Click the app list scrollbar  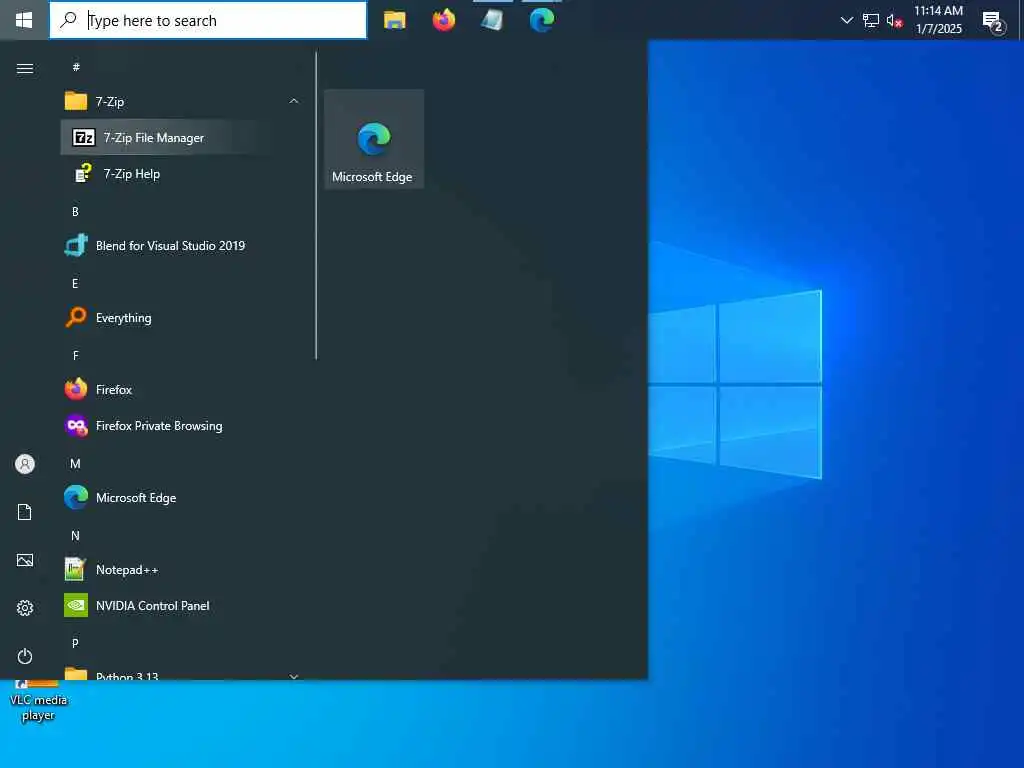pyautogui.click(x=316, y=206)
